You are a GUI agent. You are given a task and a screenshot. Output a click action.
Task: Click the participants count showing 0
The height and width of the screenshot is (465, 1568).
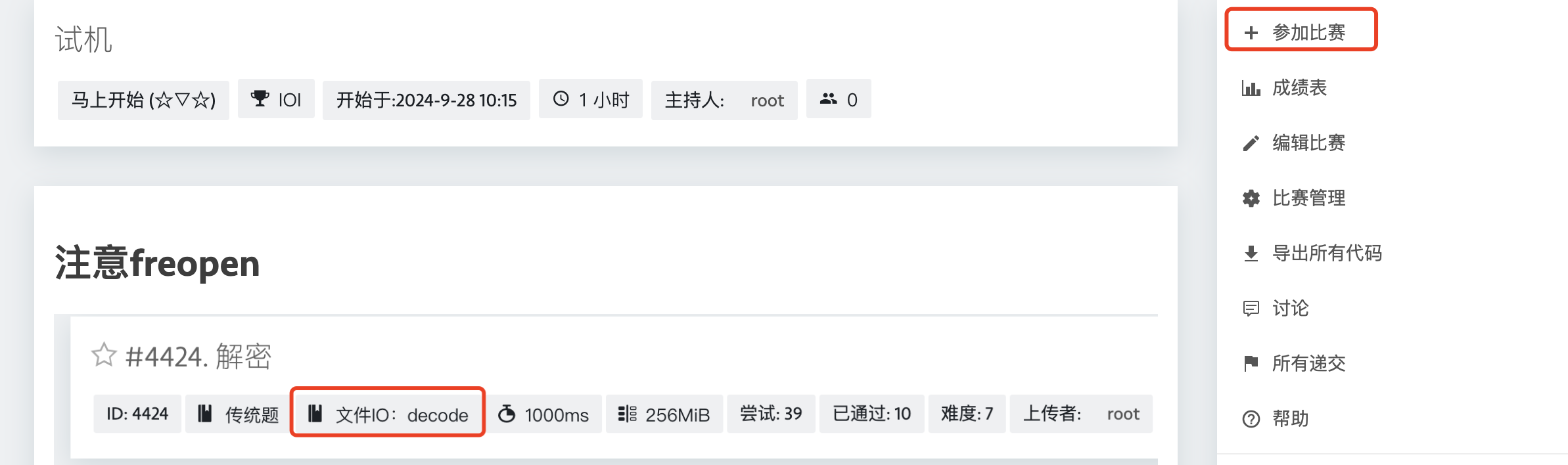click(x=839, y=99)
